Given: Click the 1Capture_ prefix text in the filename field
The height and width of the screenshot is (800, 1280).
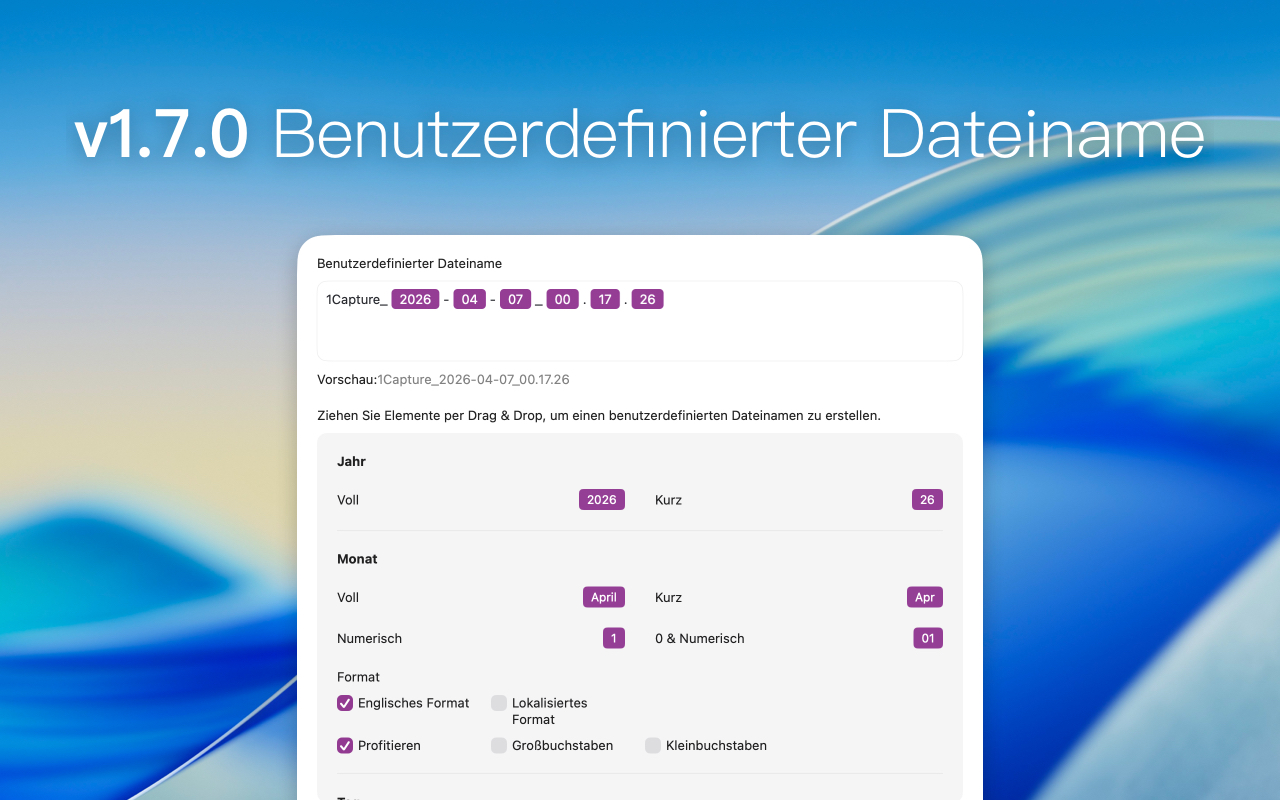Looking at the screenshot, I should pyautogui.click(x=357, y=299).
